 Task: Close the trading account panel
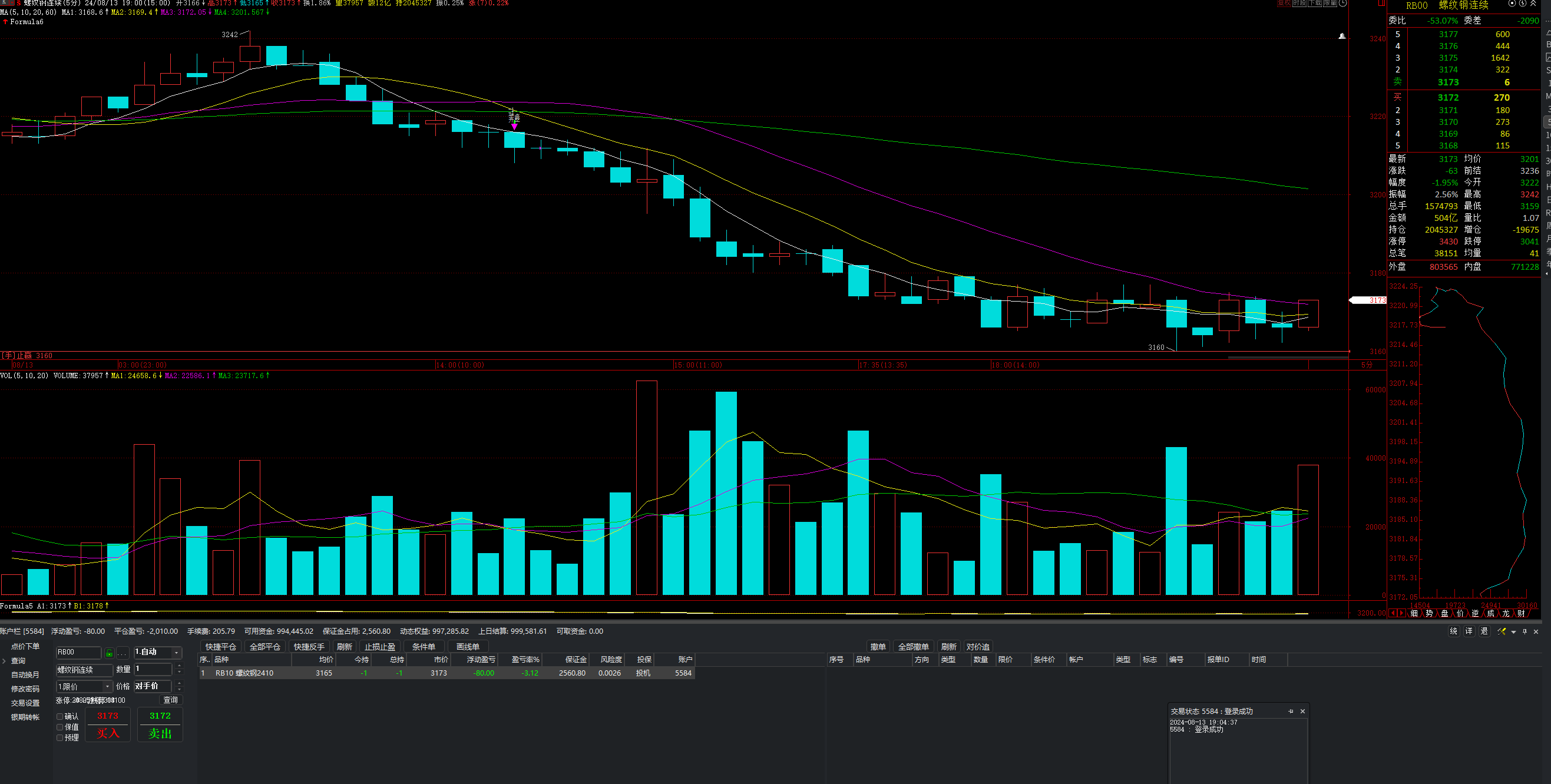1536,631
